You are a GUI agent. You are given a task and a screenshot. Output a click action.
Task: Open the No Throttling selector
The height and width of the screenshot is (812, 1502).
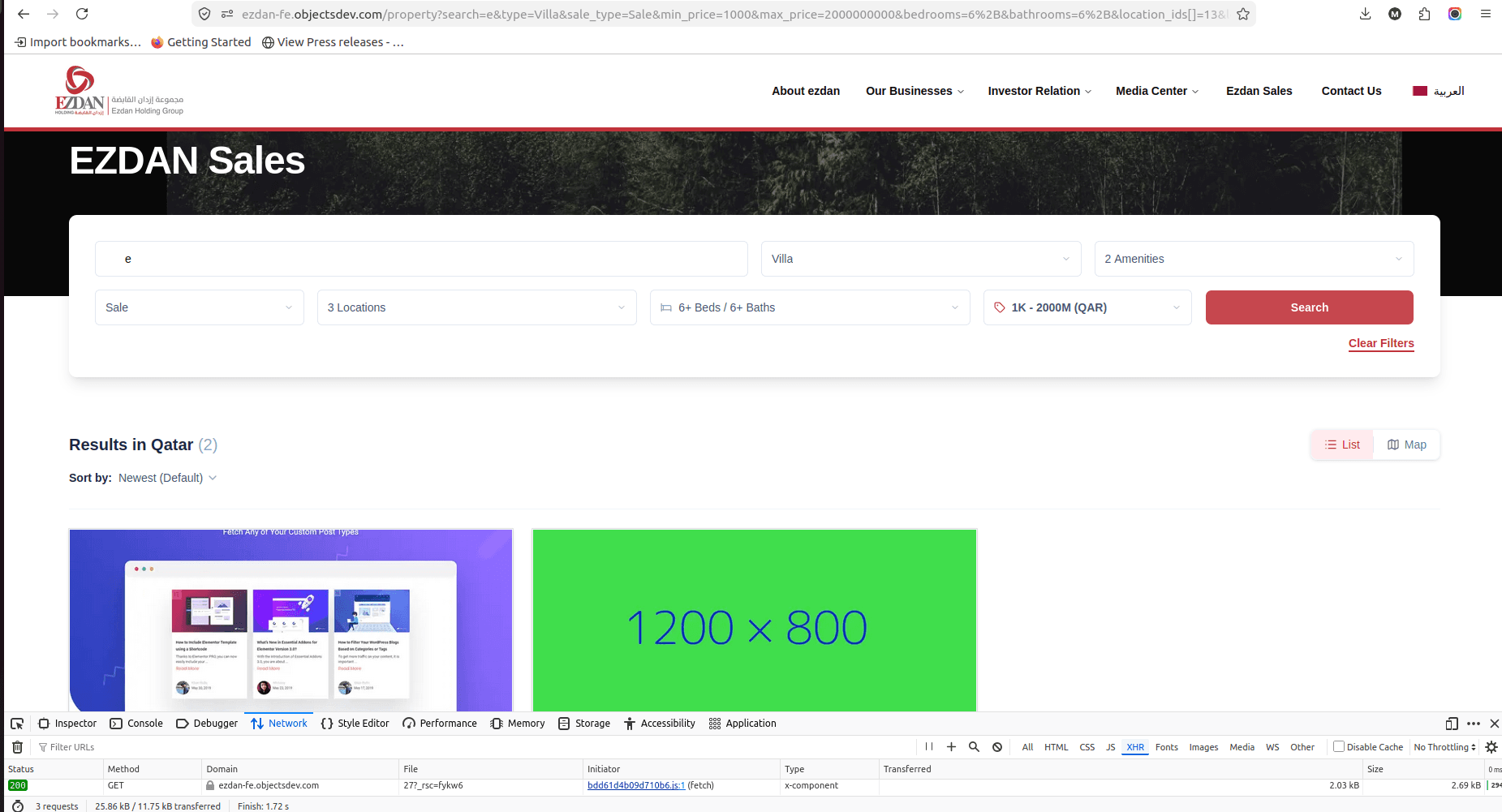(1444, 747)
